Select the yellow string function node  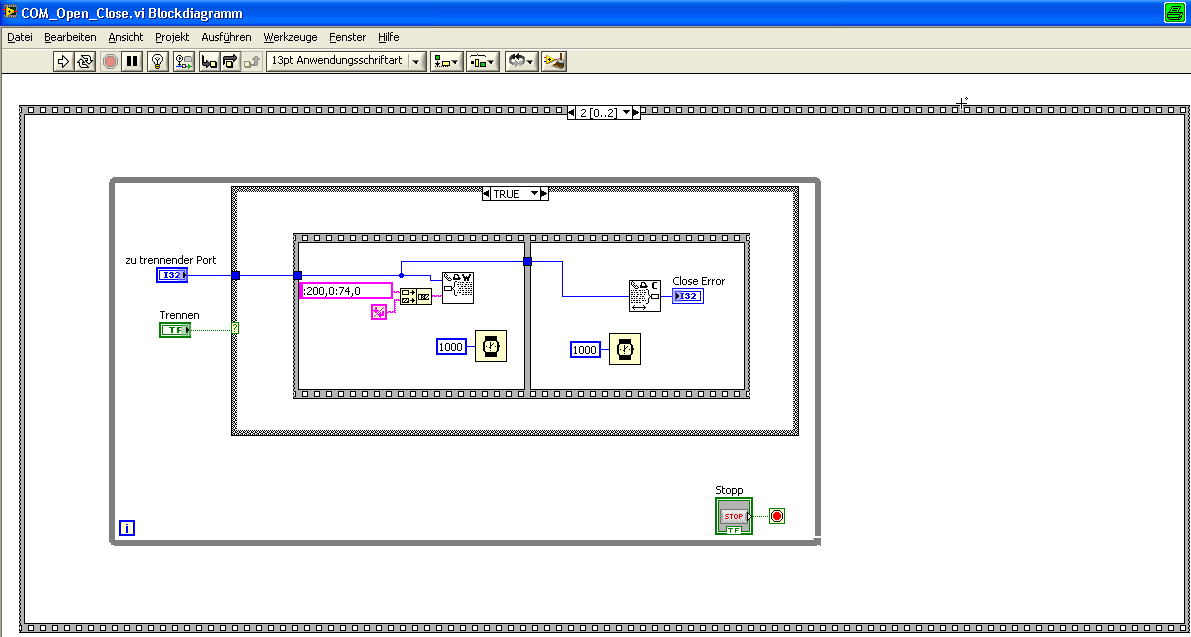coord(416,296)
